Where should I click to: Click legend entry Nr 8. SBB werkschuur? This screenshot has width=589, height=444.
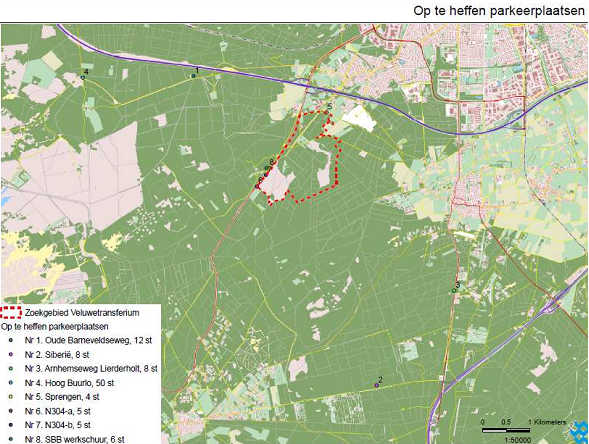tap(74, 439)
